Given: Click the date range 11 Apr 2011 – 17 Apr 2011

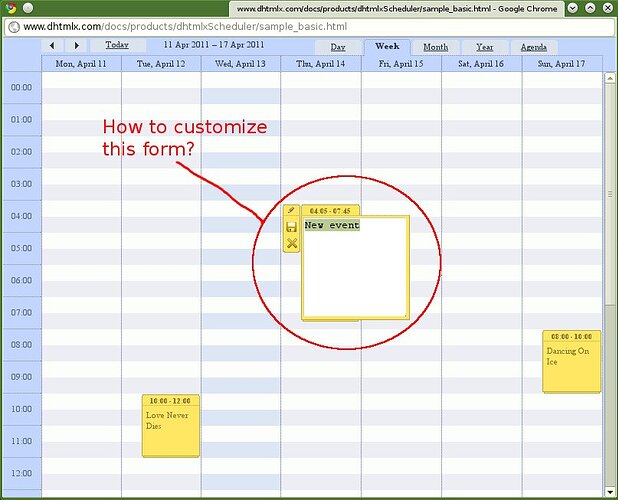Looking at the screenshot, I should point(214,45).
